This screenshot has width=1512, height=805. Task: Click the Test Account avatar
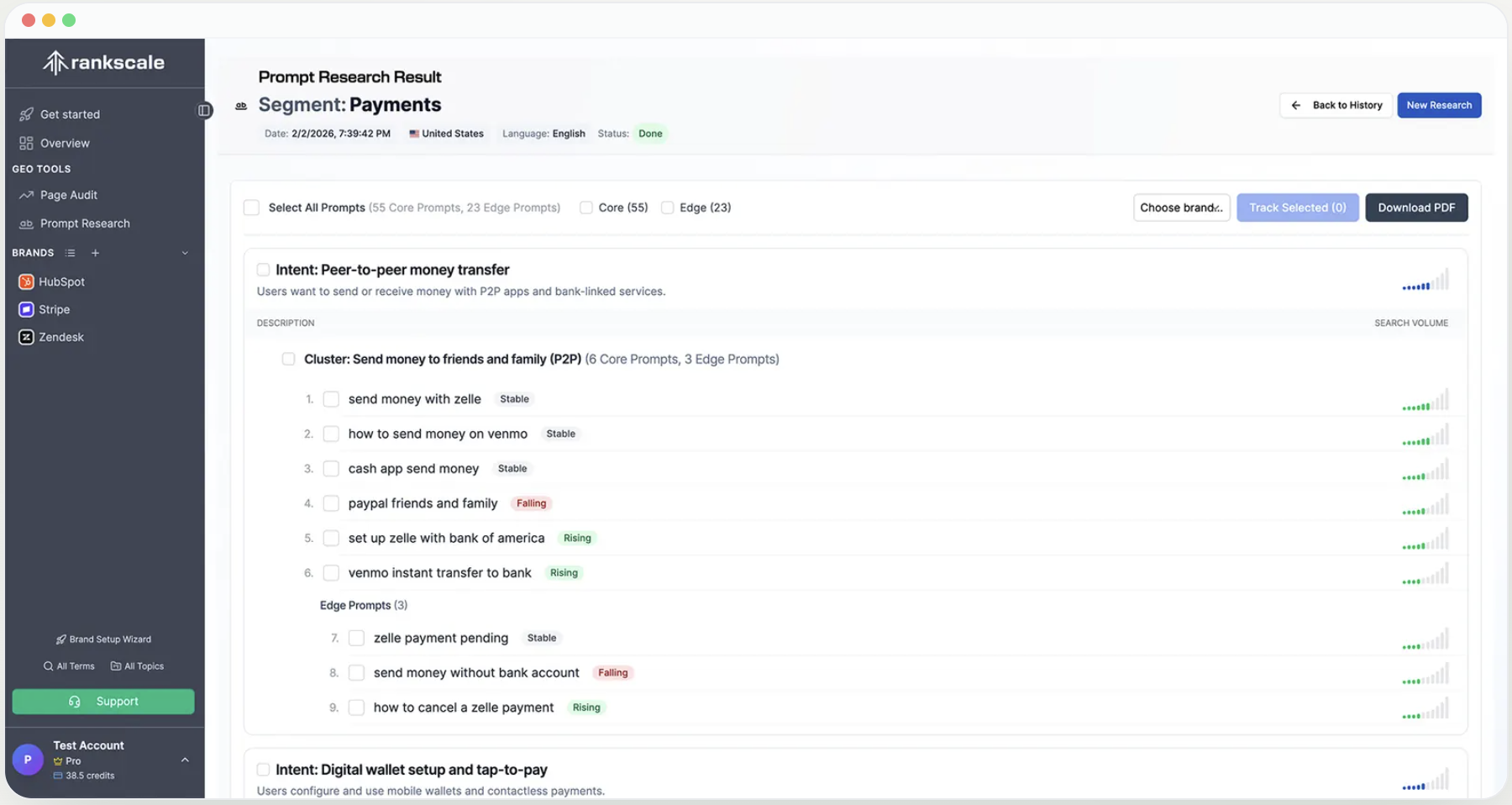[28, 760]
